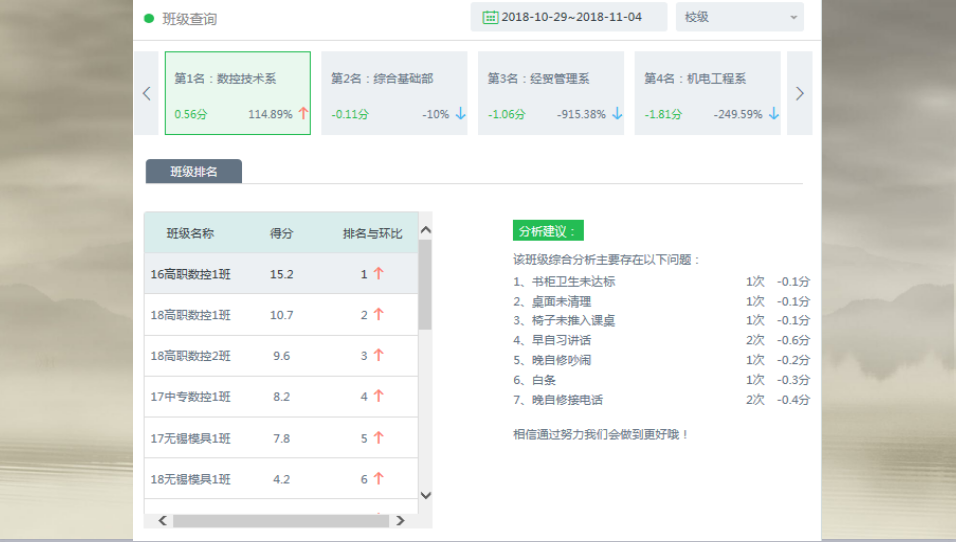Click red up arrow in 数控技术系 card

(303, 114)
